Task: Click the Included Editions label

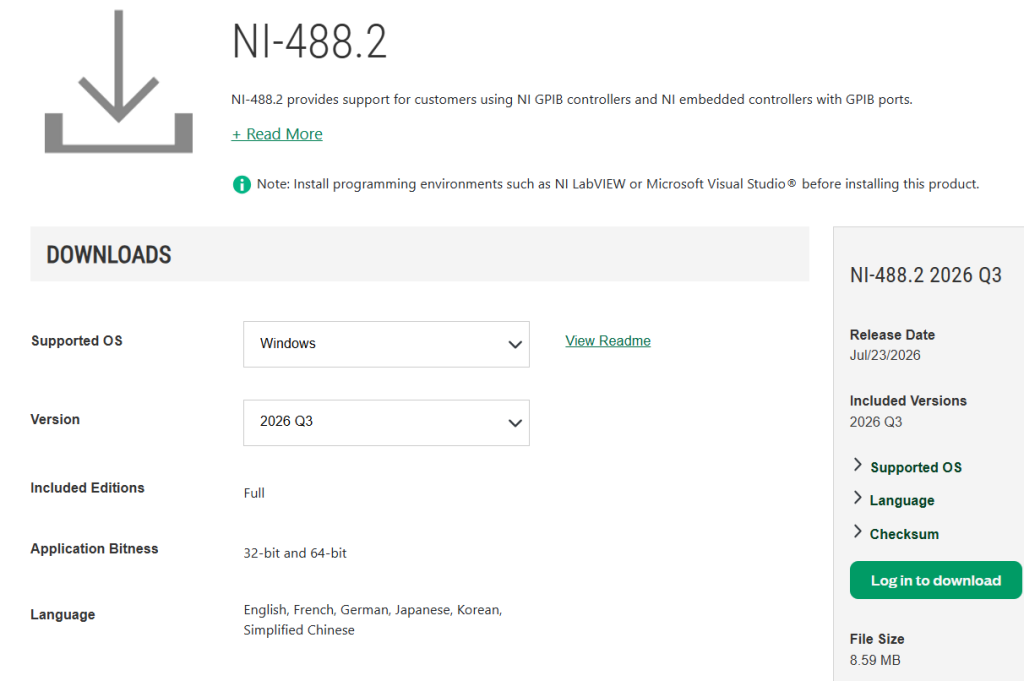Action: pos(87,488)
